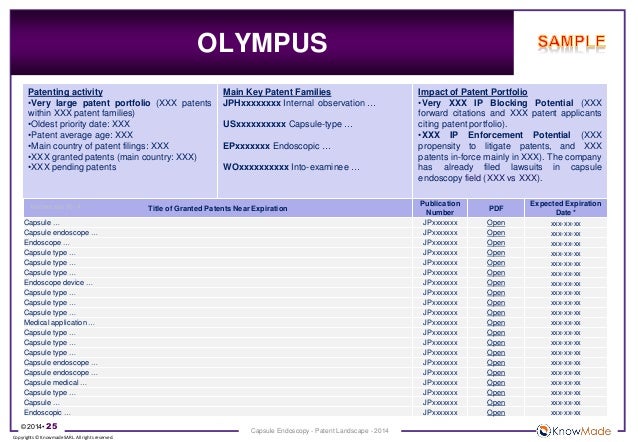638x442 pixels.
Task: Select the EPxxxxxxx Endoscopic entry
Action: click(x=277, y=146)
